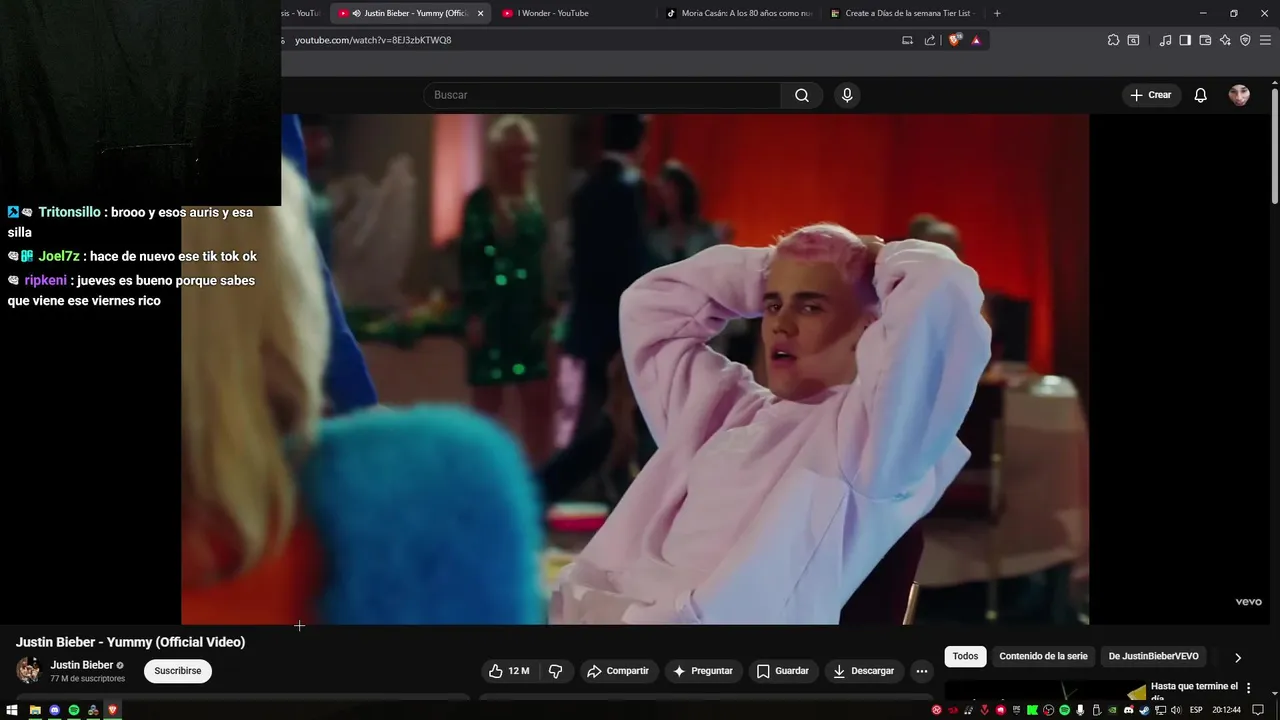Click the system tray microphone icon
The width and height of the screenshot is (1280, 720).
[x=1080, y=710]
